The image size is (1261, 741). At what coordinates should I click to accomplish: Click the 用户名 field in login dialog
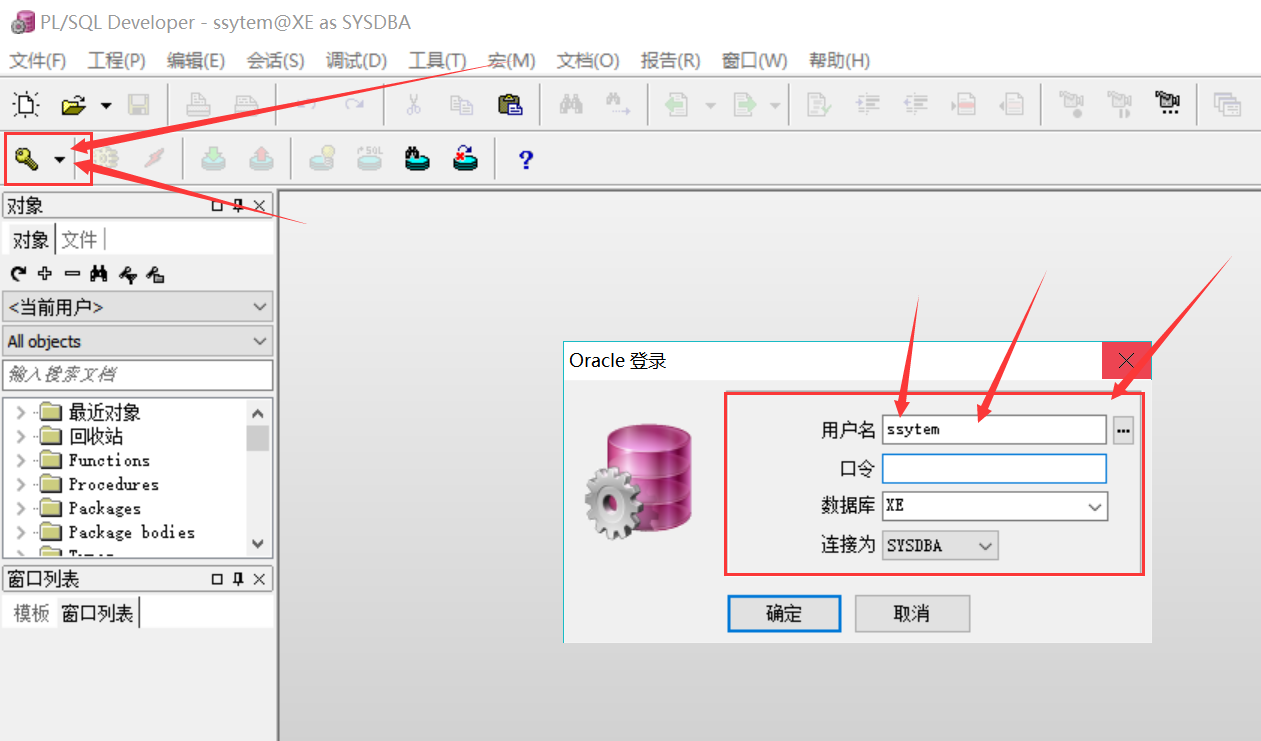994,430
